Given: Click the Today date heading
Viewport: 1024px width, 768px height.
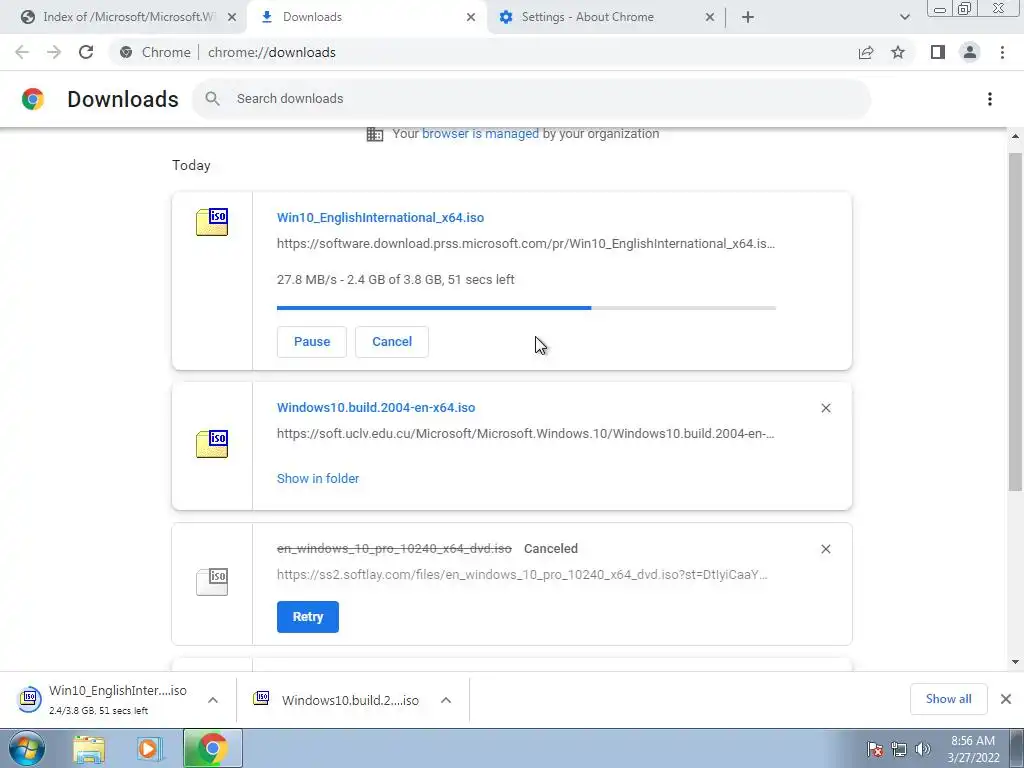Looking at the screenshot, I should coord(191,165).
